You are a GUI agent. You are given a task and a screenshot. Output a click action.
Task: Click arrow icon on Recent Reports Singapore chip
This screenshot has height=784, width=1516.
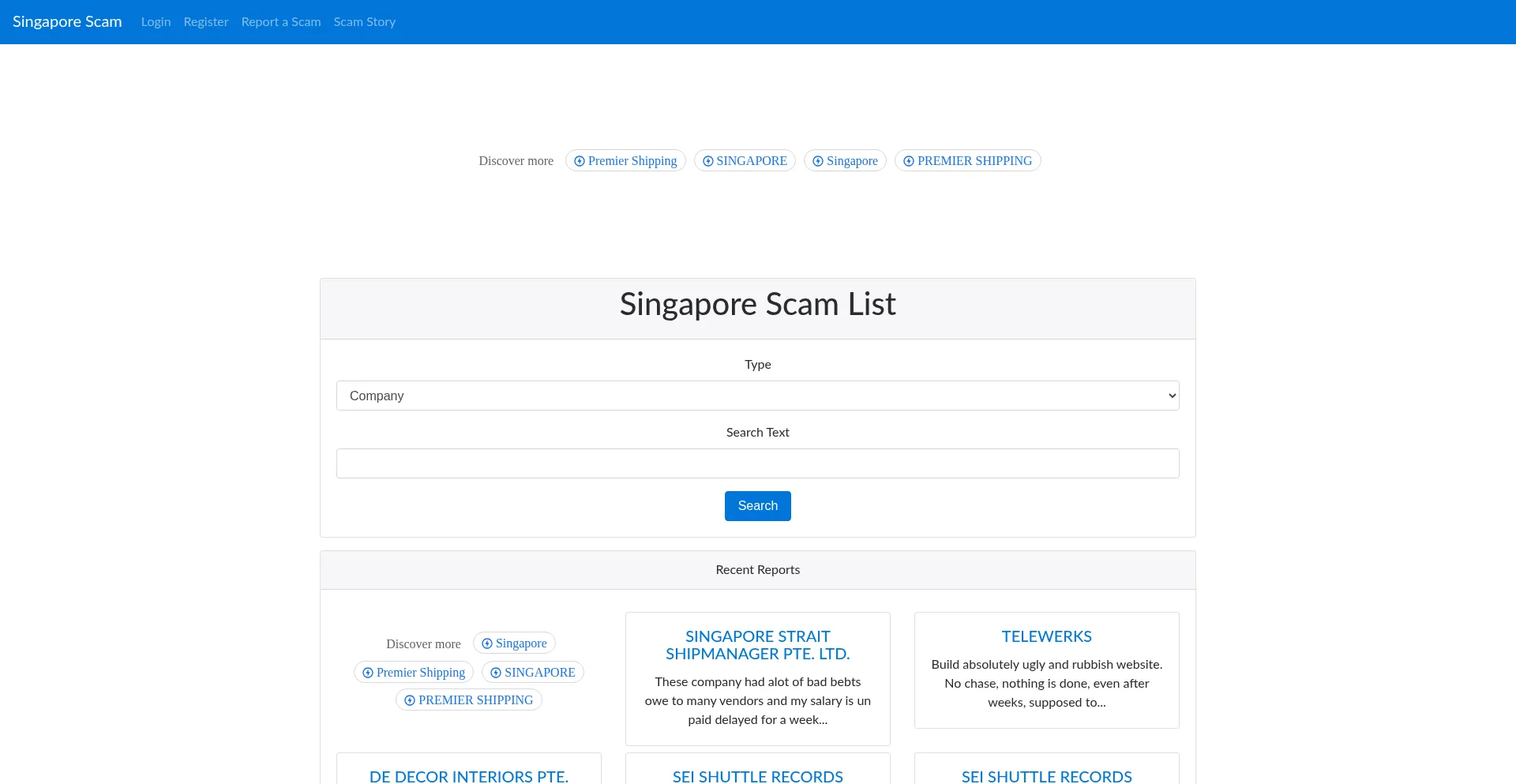click(487, 643)
